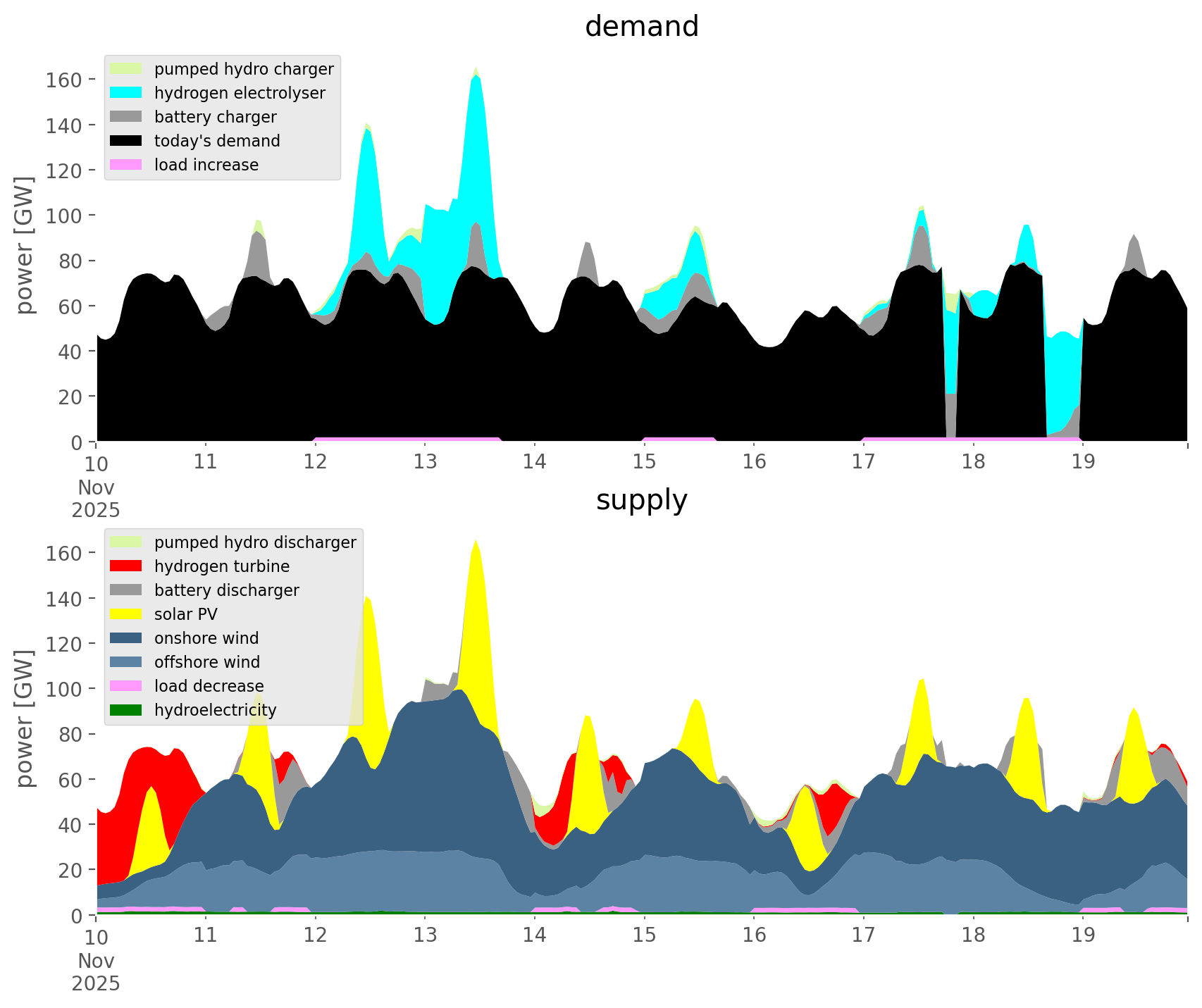Click the black today's demand legend swatch

126,141
